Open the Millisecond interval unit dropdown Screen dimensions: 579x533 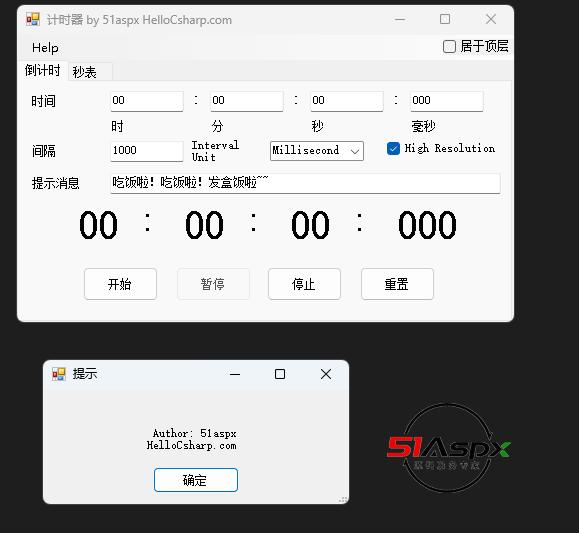317,151
